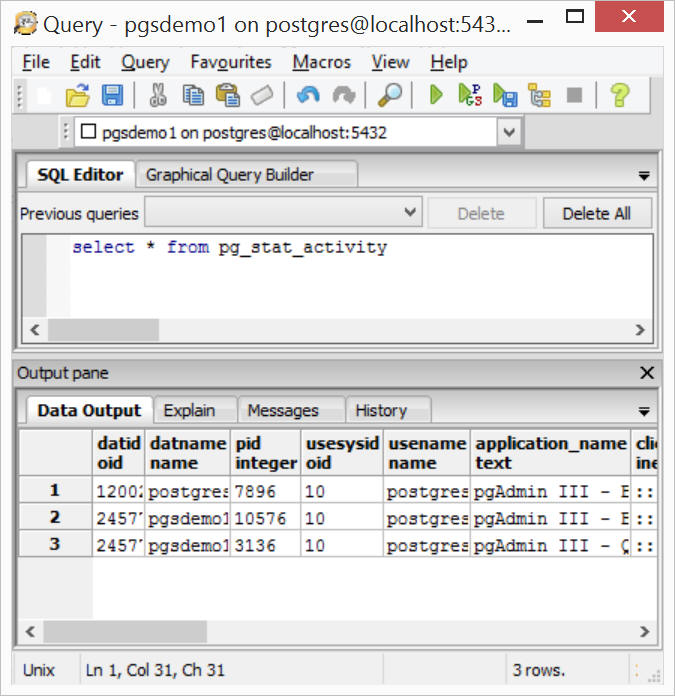Open a file with the folder icon
This screenshot has height=696, width=675.
pos(78,95)
